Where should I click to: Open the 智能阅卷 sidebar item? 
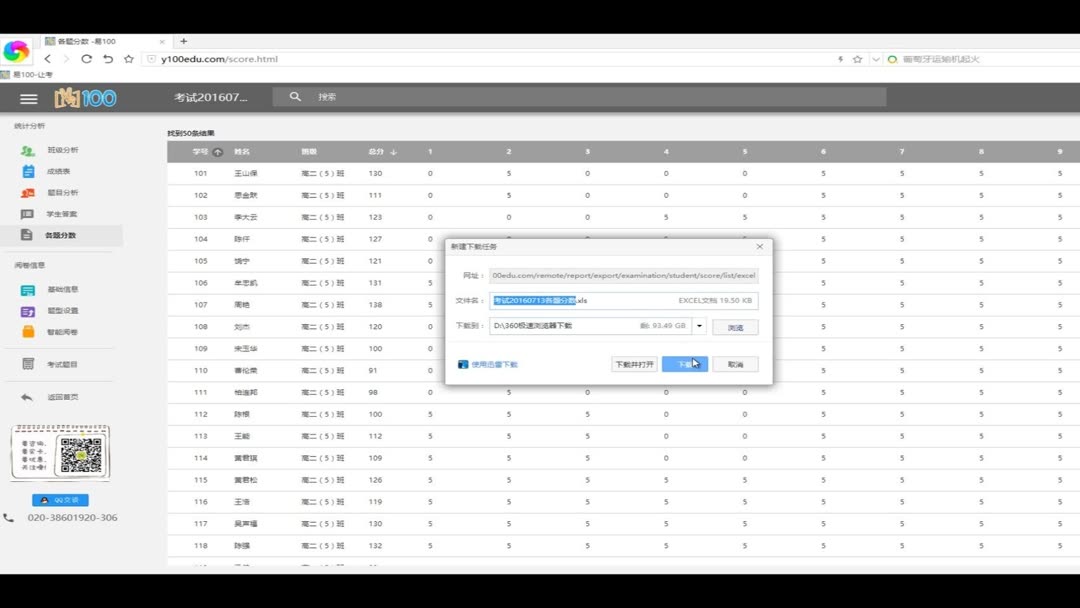pyautogui.click(x=50, y=332)
